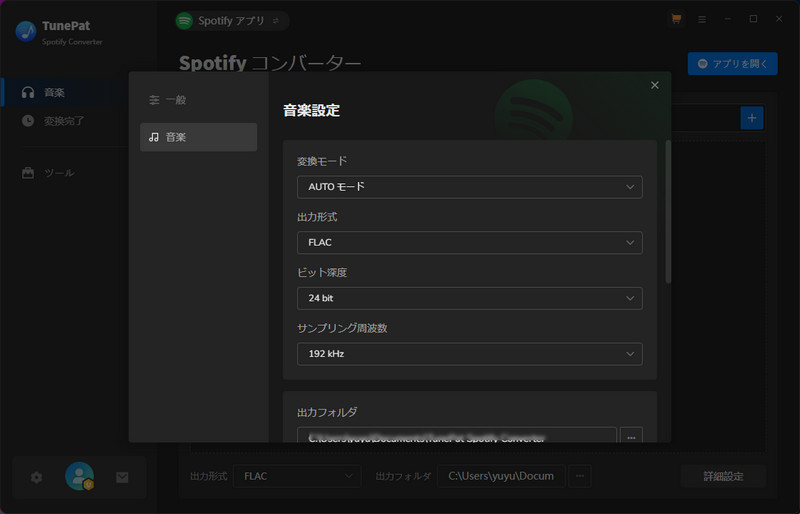
Task: Open the mail envelope icon
Action: [x=122, y=477]
